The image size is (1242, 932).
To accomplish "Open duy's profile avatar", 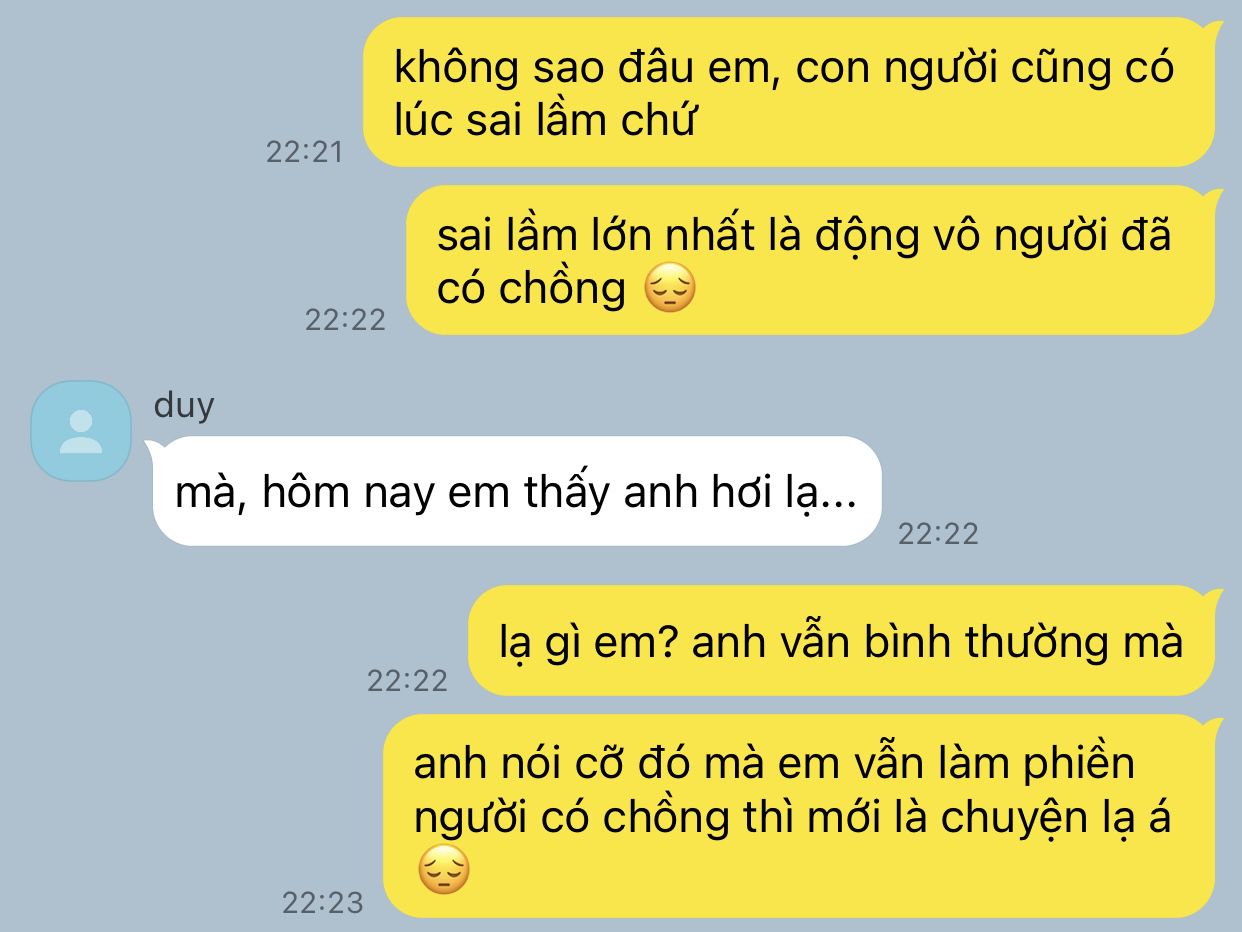I will coord(81,431).
